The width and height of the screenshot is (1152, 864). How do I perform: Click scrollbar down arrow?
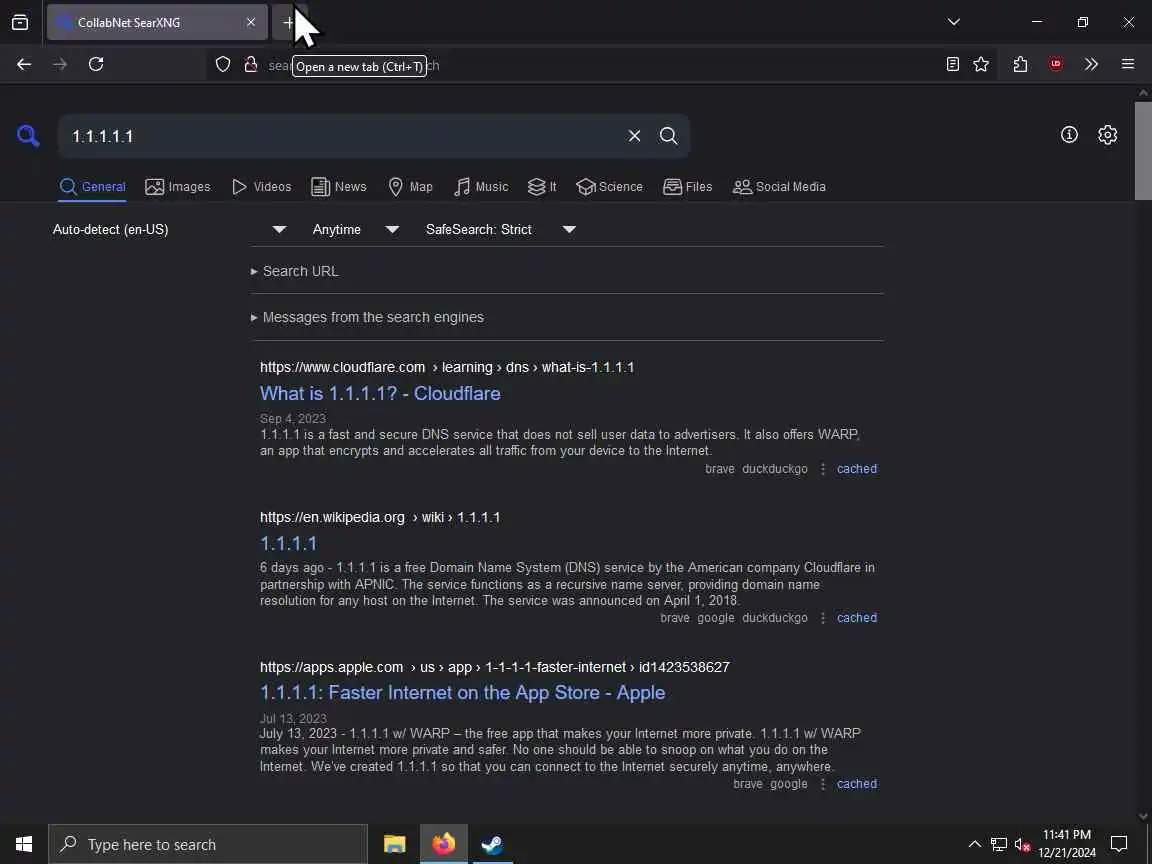[1142, 816]
